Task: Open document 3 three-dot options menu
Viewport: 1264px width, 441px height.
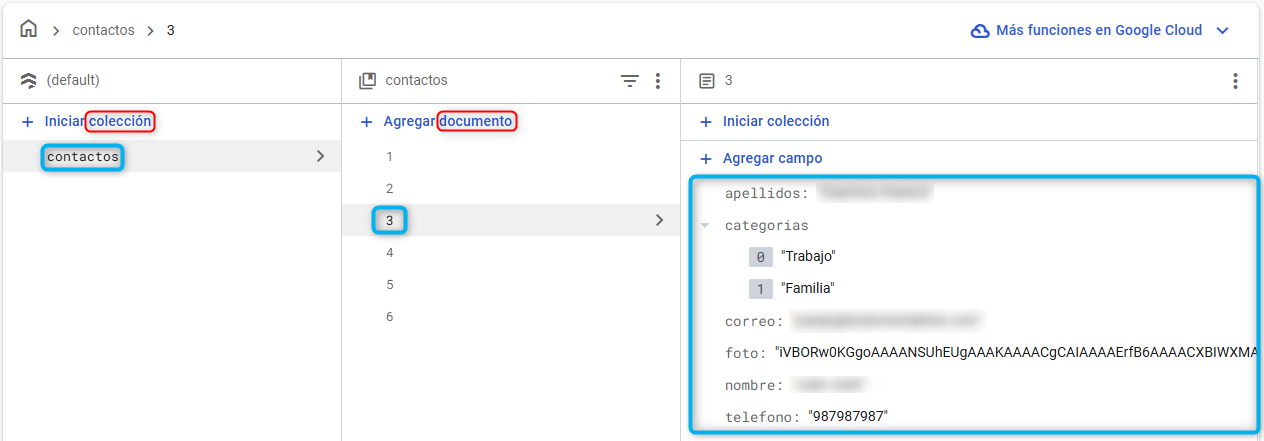Action: pyautogui.click(x=1235, y=81)
